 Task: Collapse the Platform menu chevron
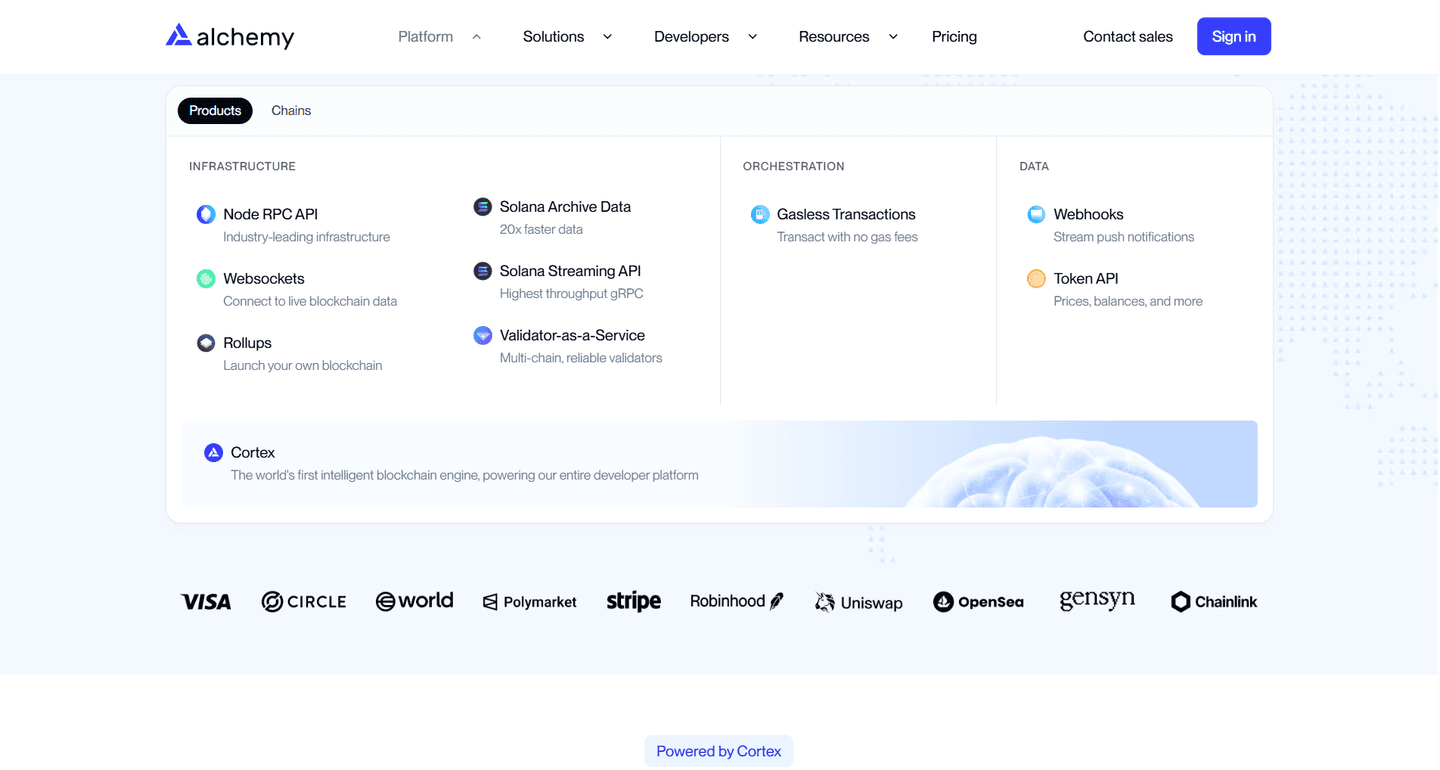pyautogui.click(x=477, y=37)
